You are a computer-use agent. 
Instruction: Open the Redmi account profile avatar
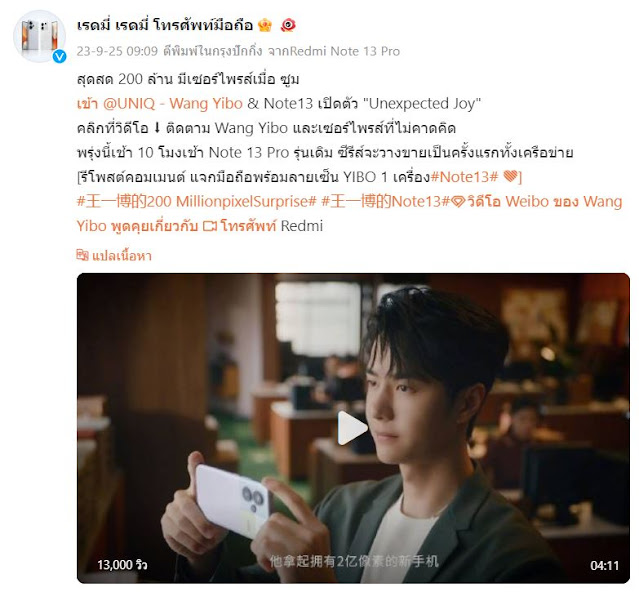[x=40, y=37]
